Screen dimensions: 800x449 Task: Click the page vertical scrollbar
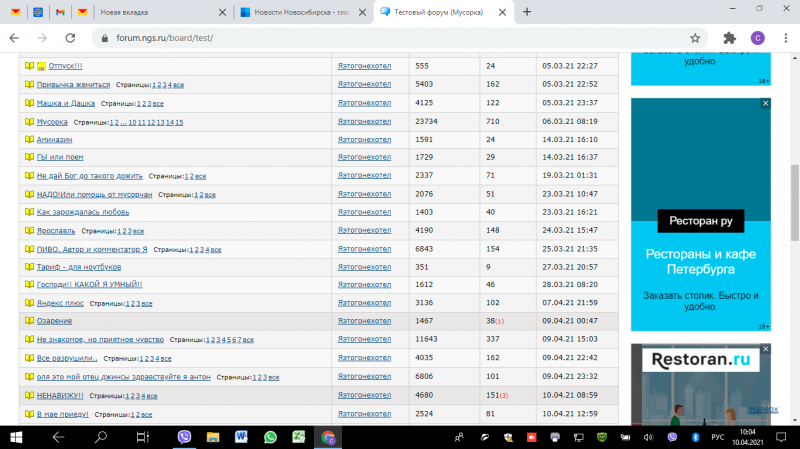tap(794, 200)
